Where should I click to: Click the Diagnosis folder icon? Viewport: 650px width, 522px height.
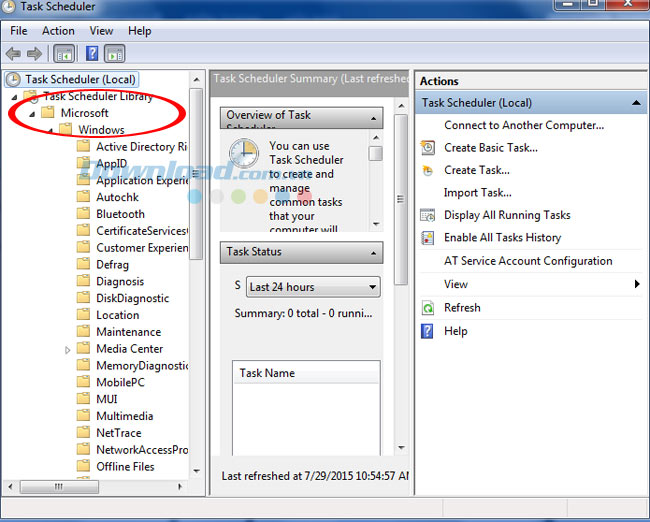[83, 281]
